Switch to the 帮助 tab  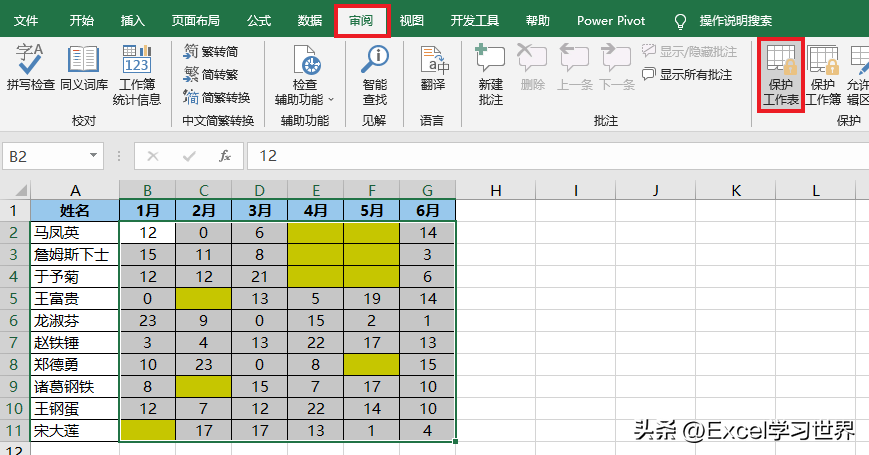538,21
